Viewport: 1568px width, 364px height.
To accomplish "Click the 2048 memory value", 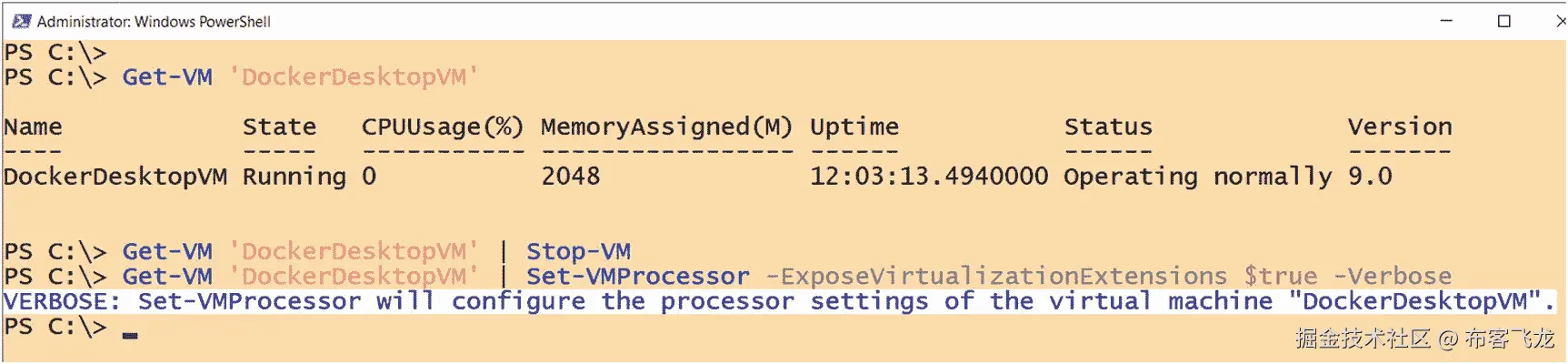I will (571, 177).
